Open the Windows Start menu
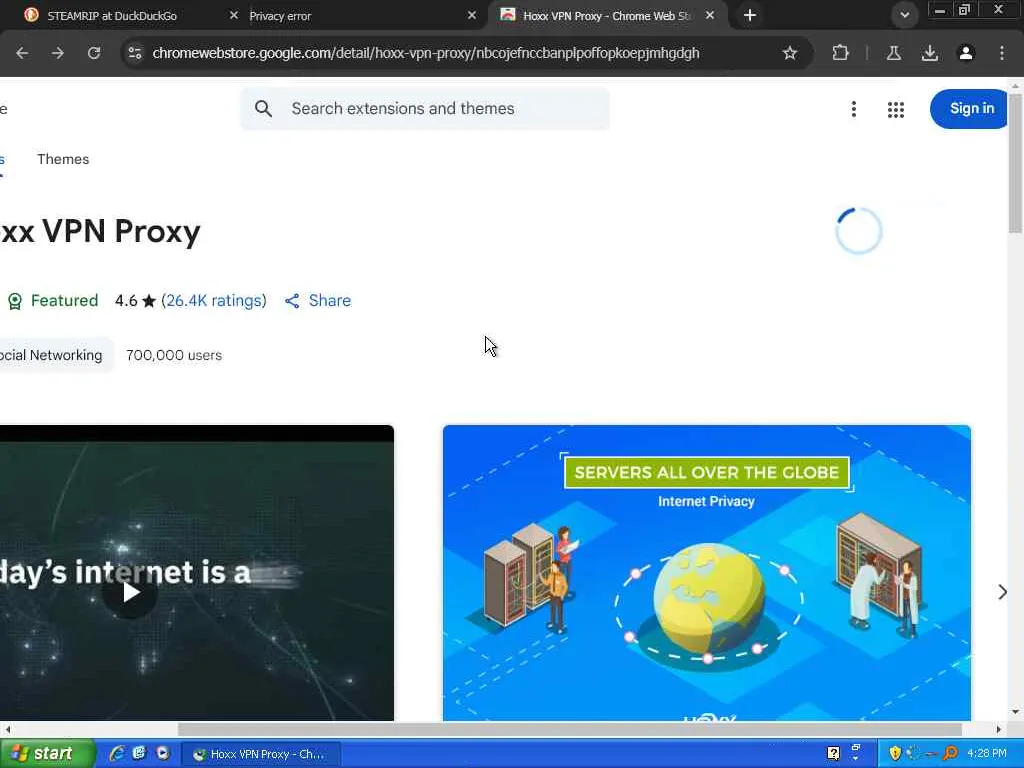 [x=47, y=754]
